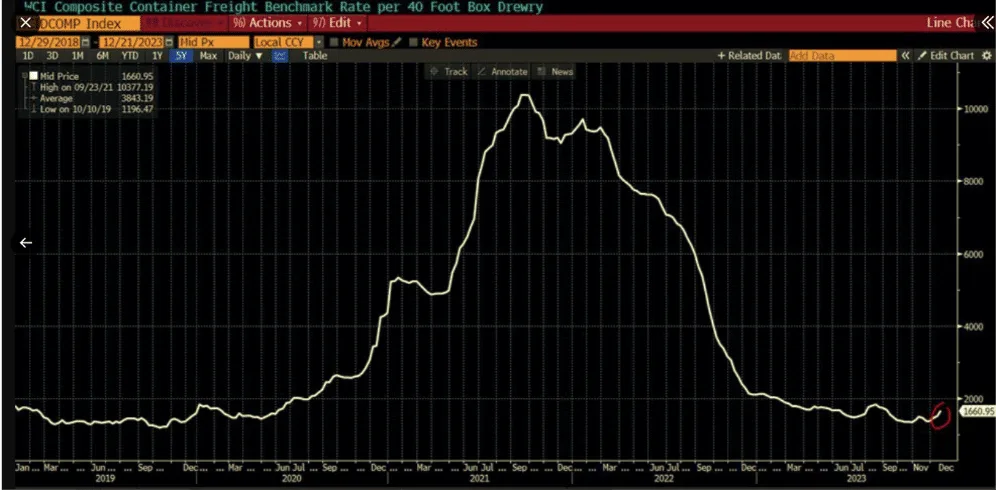Switch to Table view
The width and height of the screenshot is (996, 490).
tap(315, 56)
